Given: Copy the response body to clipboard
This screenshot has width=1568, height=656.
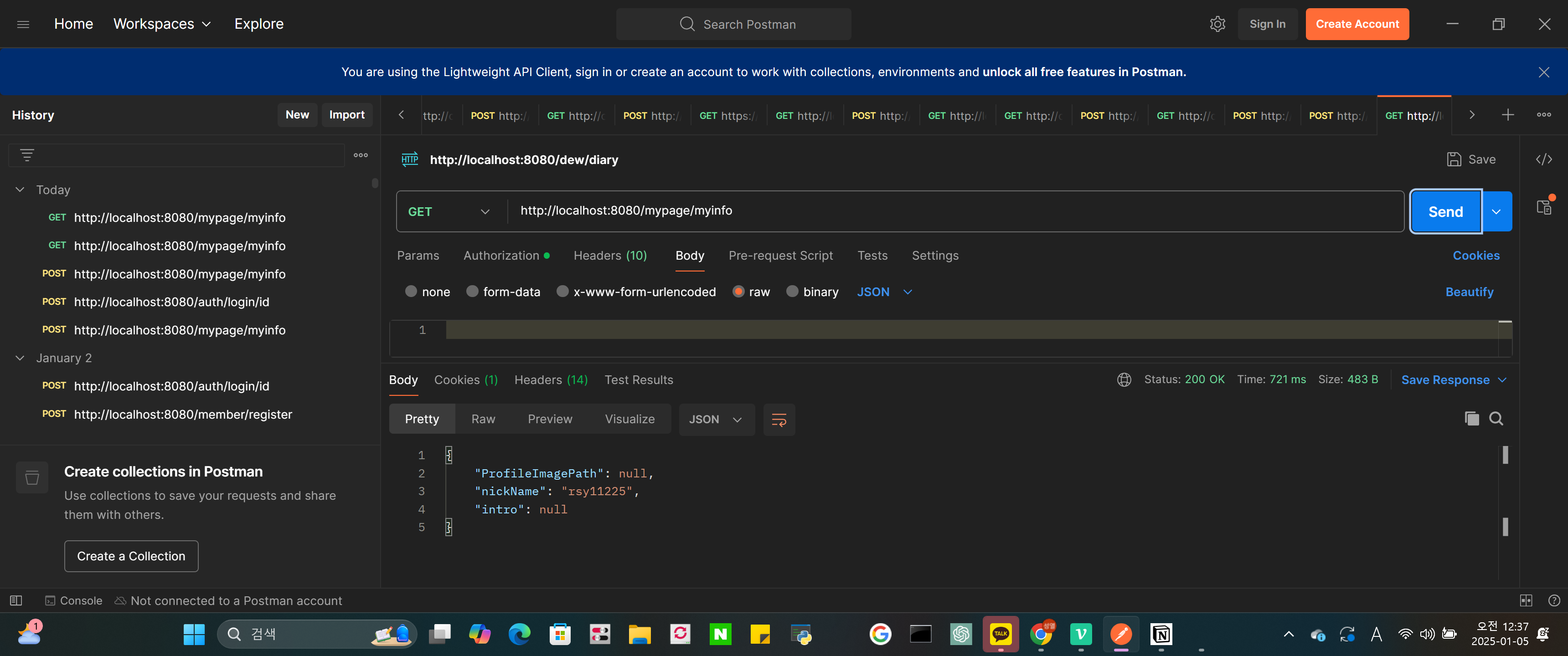Looking at the screenshot, I should [1471, 419].
